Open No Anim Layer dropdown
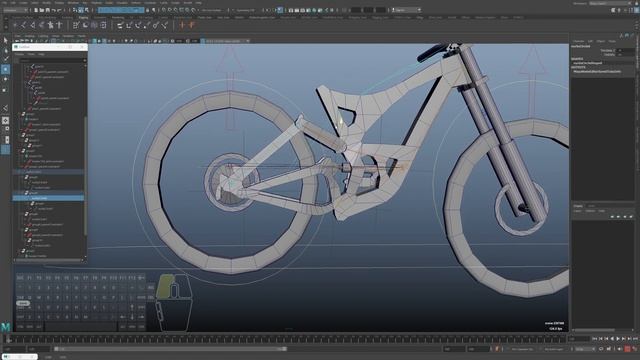640x360 pixels. coord(554,349)
